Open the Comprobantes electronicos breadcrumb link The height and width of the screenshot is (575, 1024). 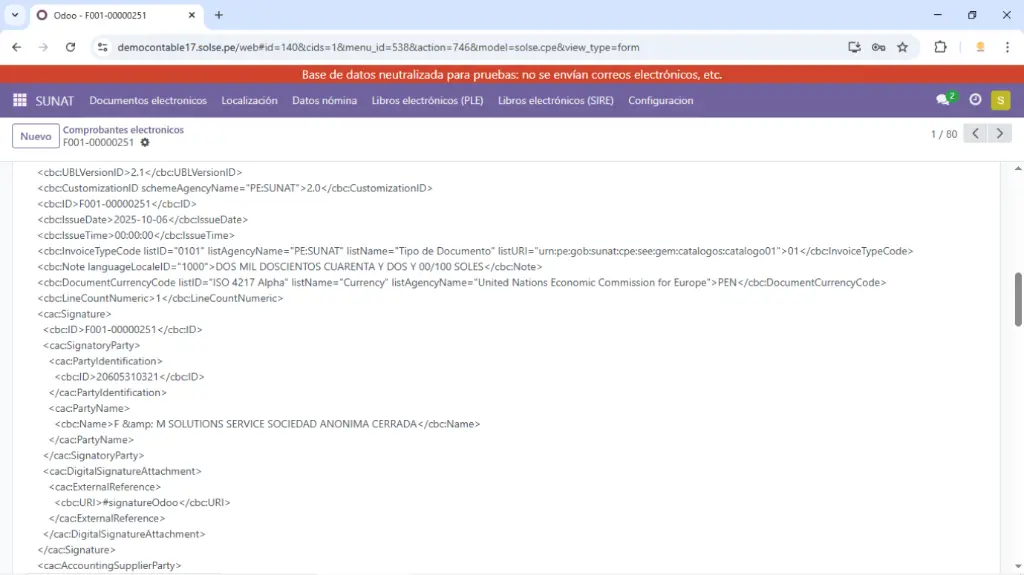(x=123, y=130)
